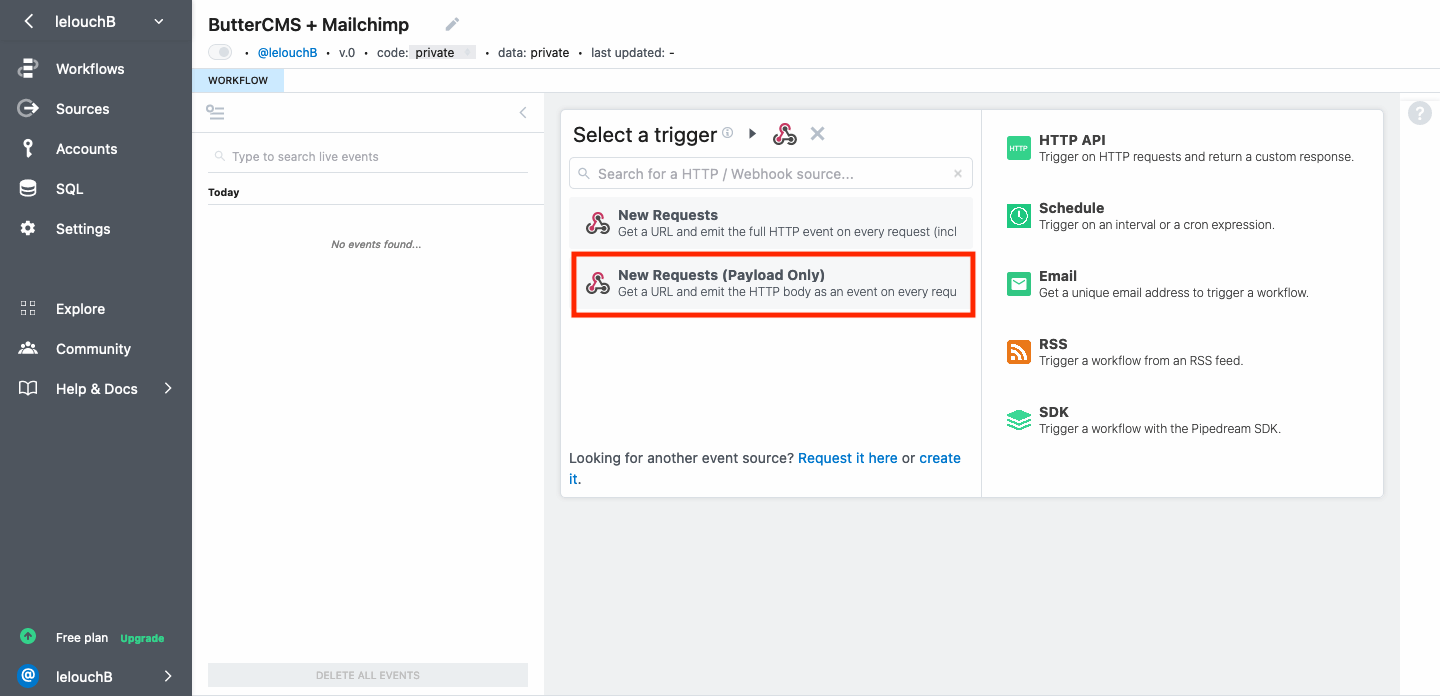The image size is (1440, 696).
Task: Click the info icon next to Select a trigger
Action: pos(728,132)
